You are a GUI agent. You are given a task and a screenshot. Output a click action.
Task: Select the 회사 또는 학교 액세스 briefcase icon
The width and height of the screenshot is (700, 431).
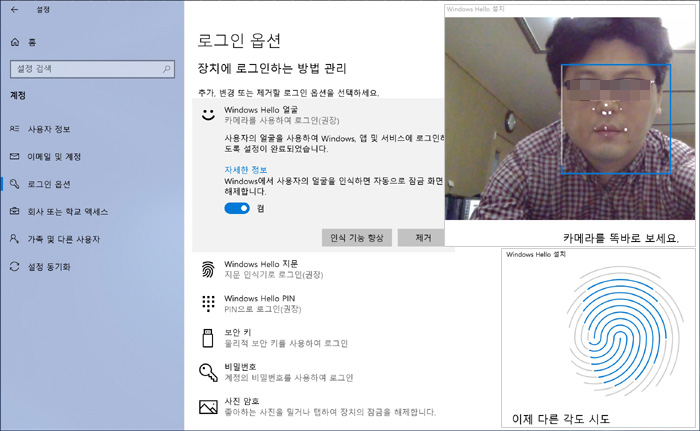tap(14, 211)
